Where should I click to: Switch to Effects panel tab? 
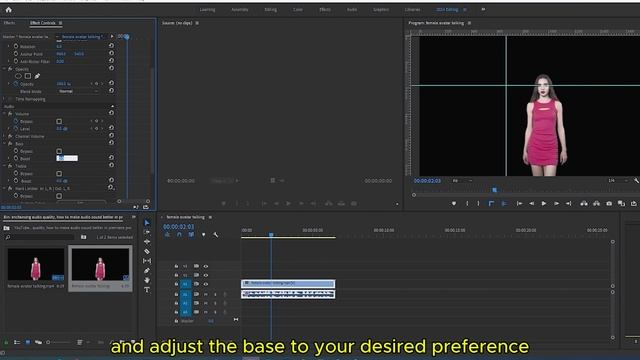(x=9, y=23)
